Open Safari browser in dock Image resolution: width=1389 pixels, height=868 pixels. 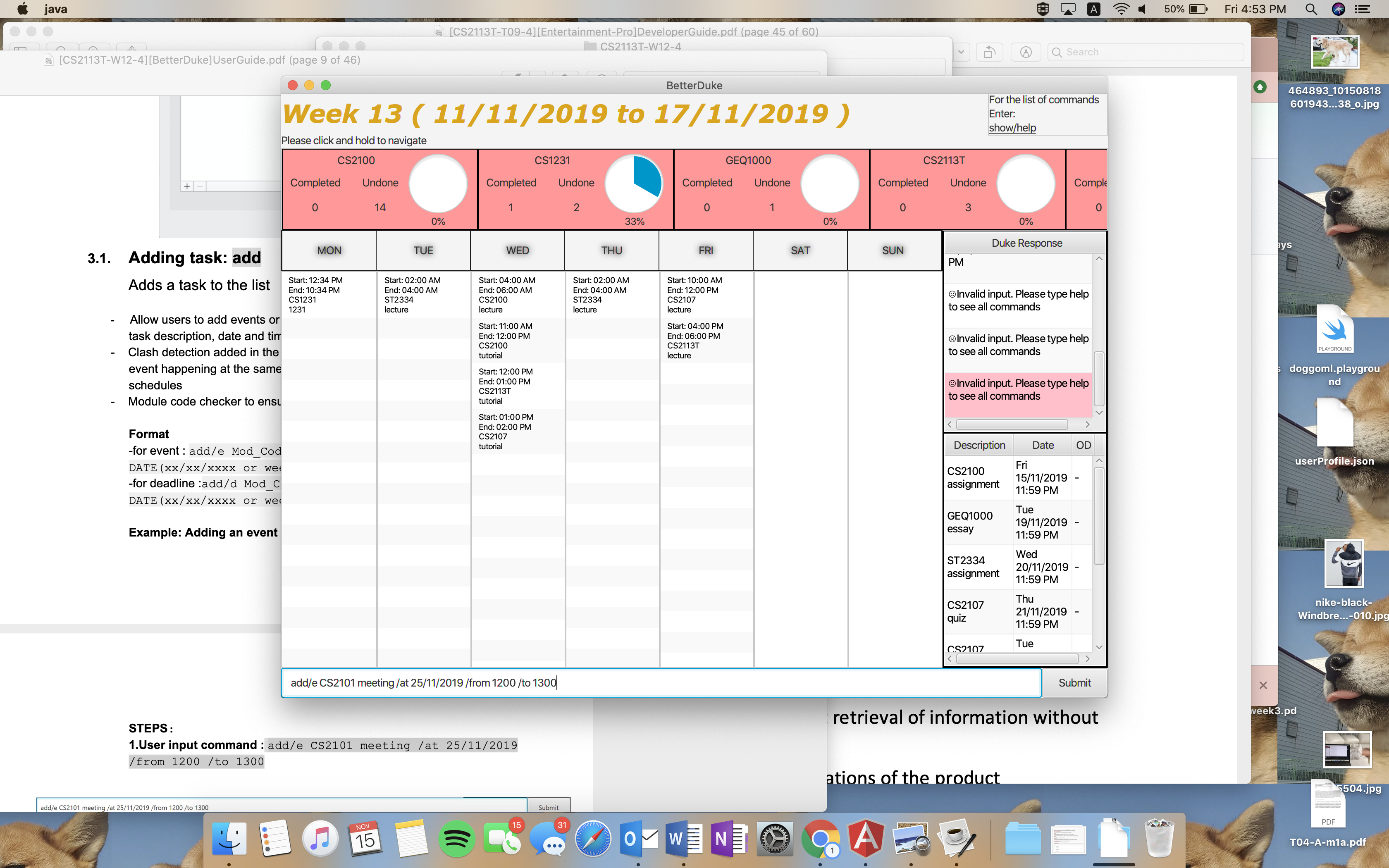pos(593,839)
